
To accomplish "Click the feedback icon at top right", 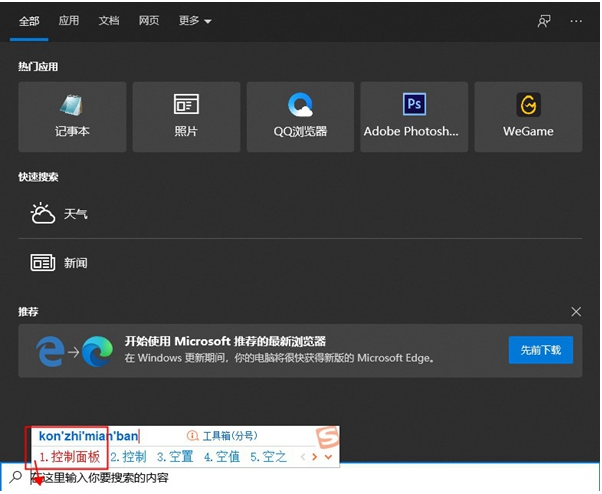I will [x=545, y=20].
